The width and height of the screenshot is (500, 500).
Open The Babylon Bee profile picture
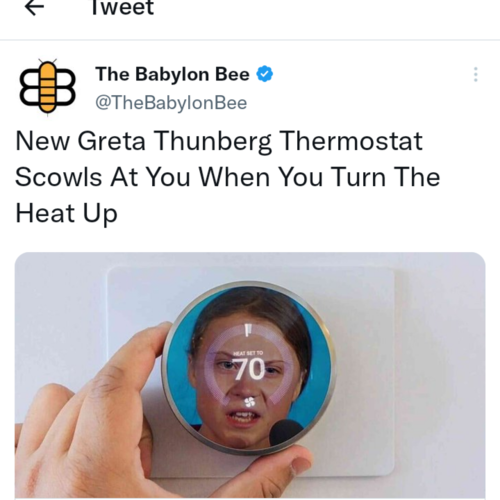pyautogui.click(x=47, y=86)
